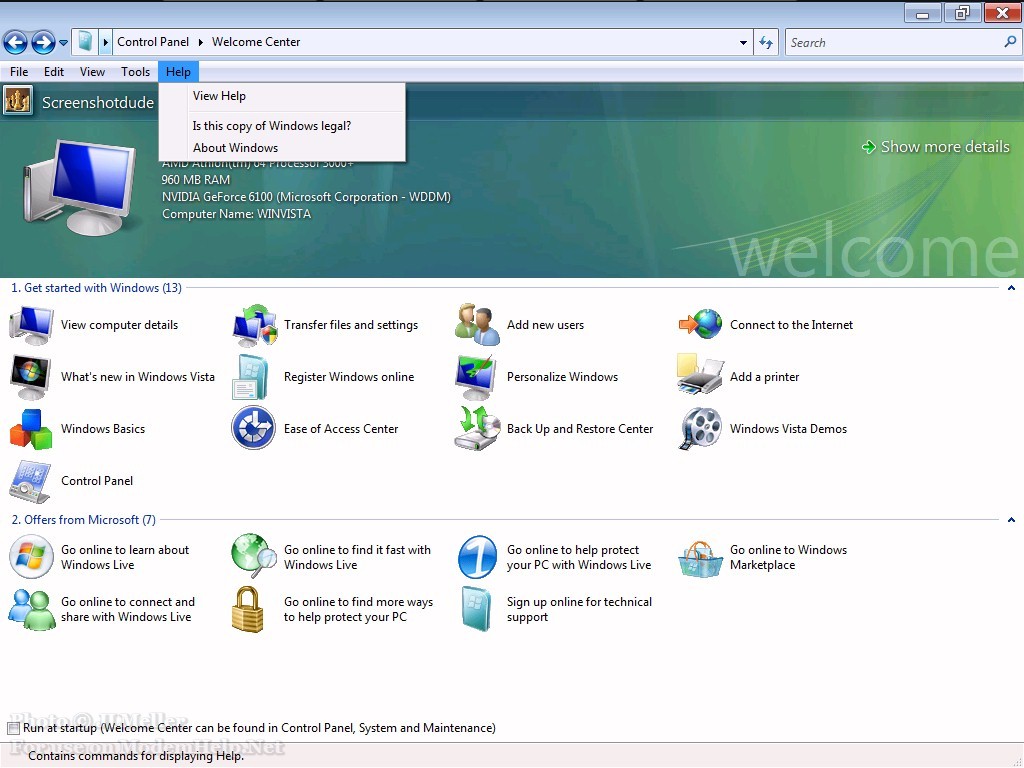
Task: Click Welcome Center in the address breadcrumb
Action: click(256, 42)
